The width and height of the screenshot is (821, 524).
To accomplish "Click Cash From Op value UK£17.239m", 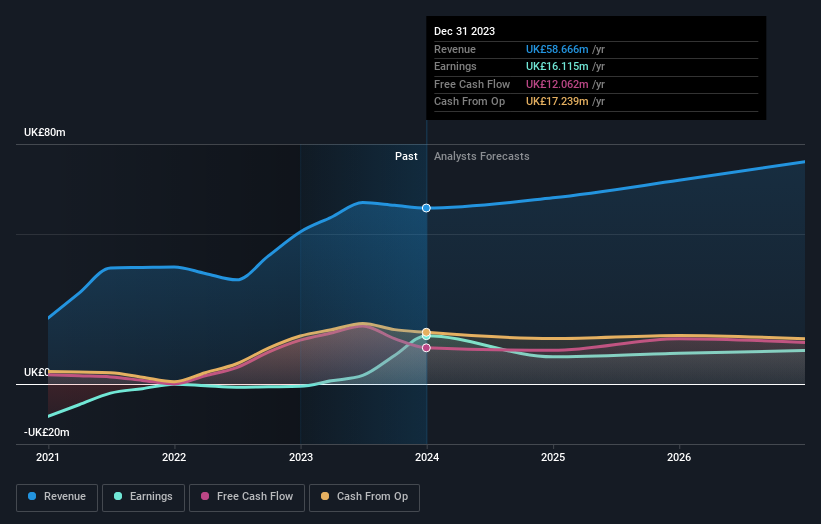I will pyautogui.click(x=557, y=102).
